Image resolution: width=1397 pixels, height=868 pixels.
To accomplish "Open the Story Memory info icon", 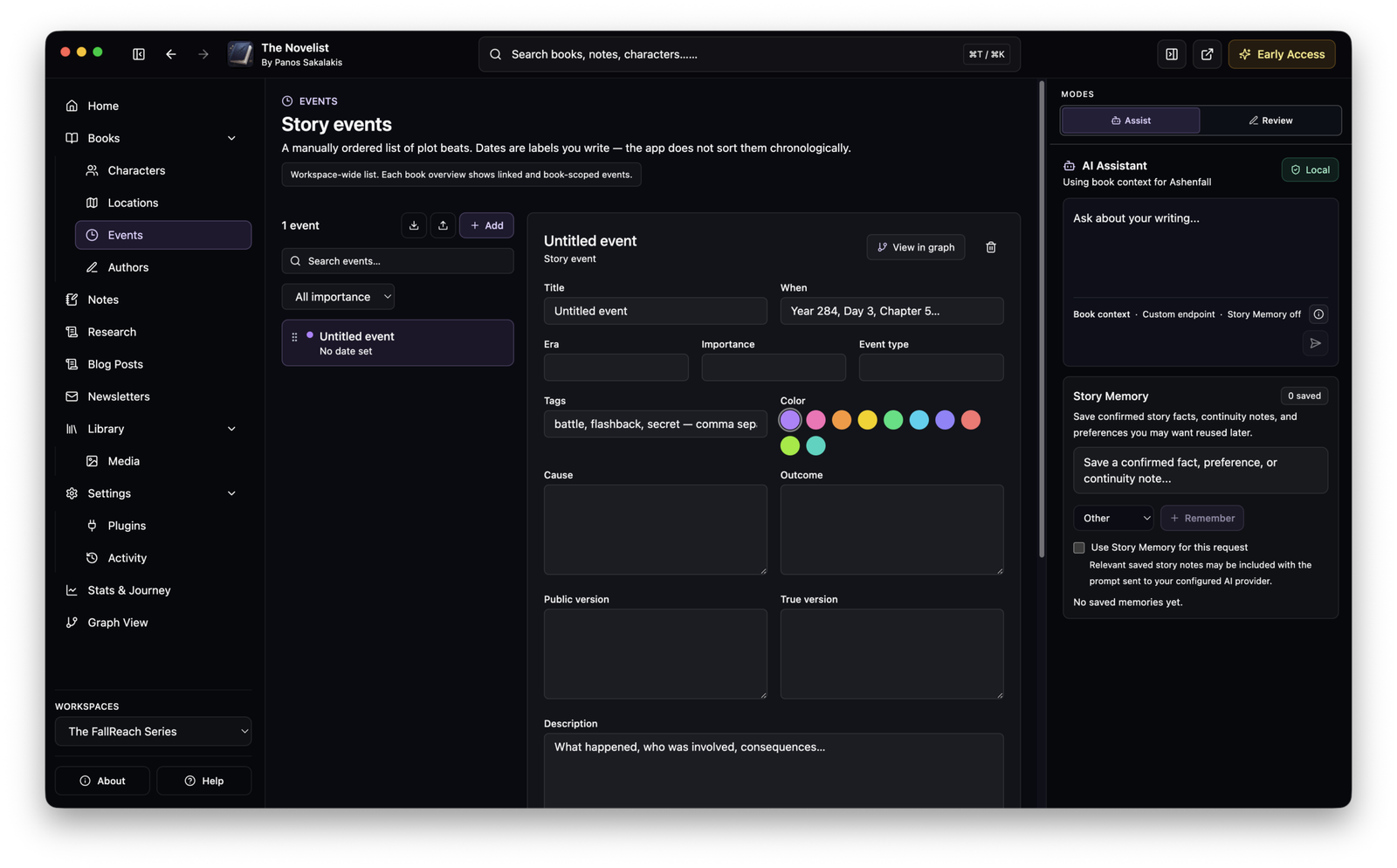I will point(1318,314).
